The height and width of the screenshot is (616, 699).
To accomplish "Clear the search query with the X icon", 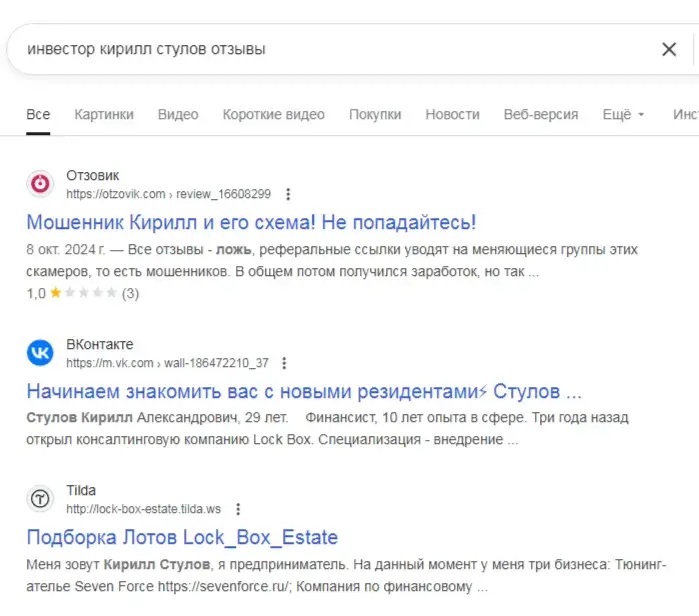I will point(669,49).
